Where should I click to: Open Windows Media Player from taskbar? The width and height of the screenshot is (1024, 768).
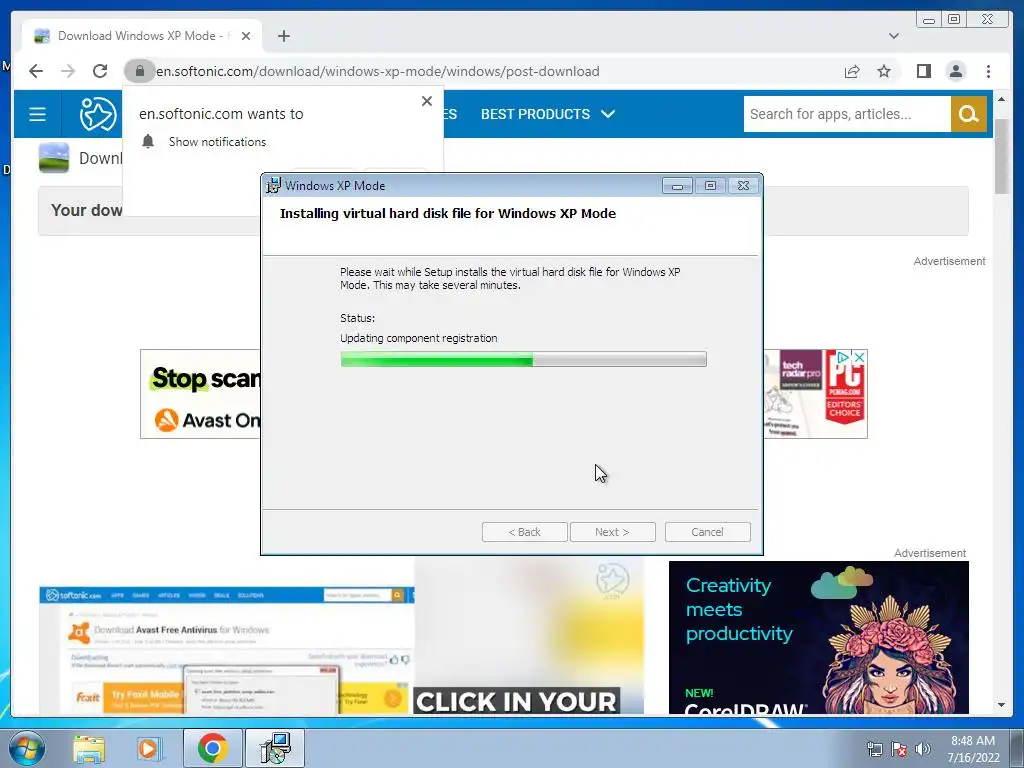click(x=149, y=748)
